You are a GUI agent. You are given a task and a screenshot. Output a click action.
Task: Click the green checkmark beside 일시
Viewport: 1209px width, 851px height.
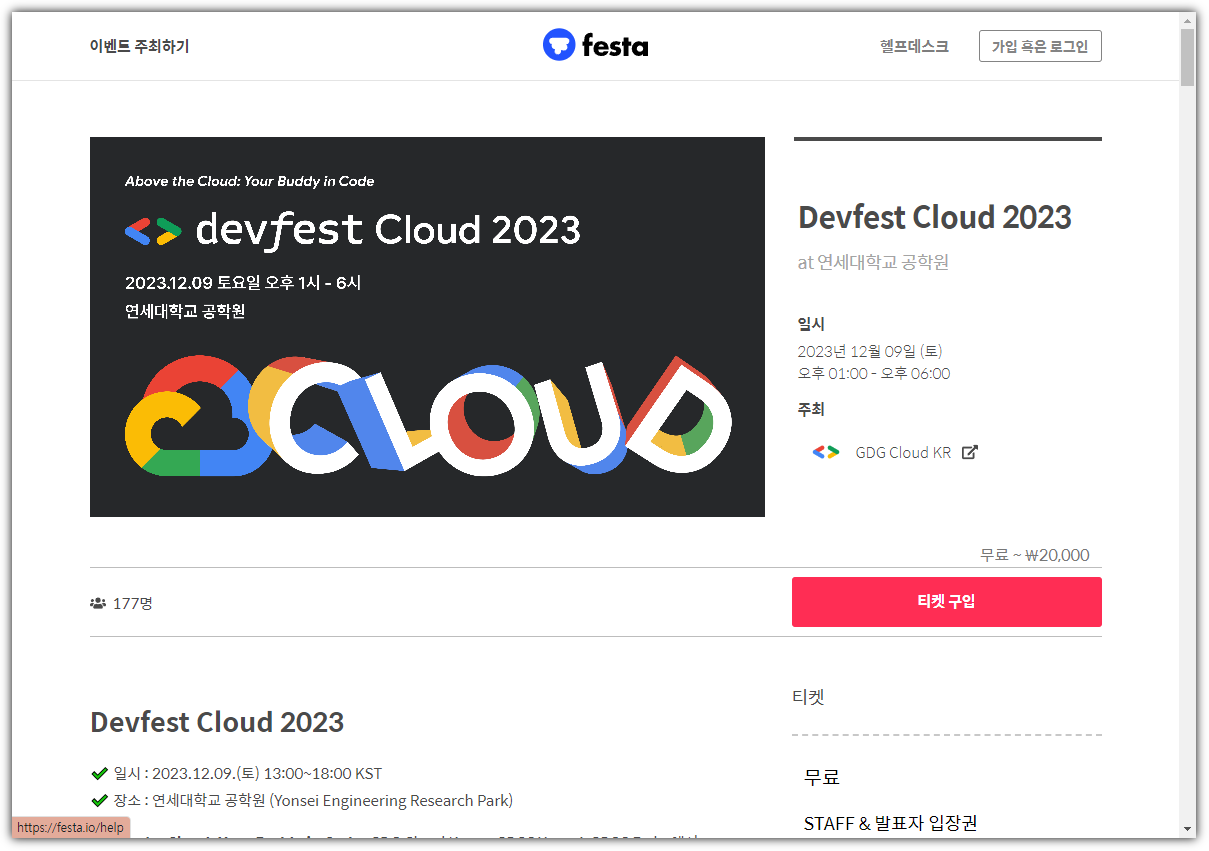[99, 773]
